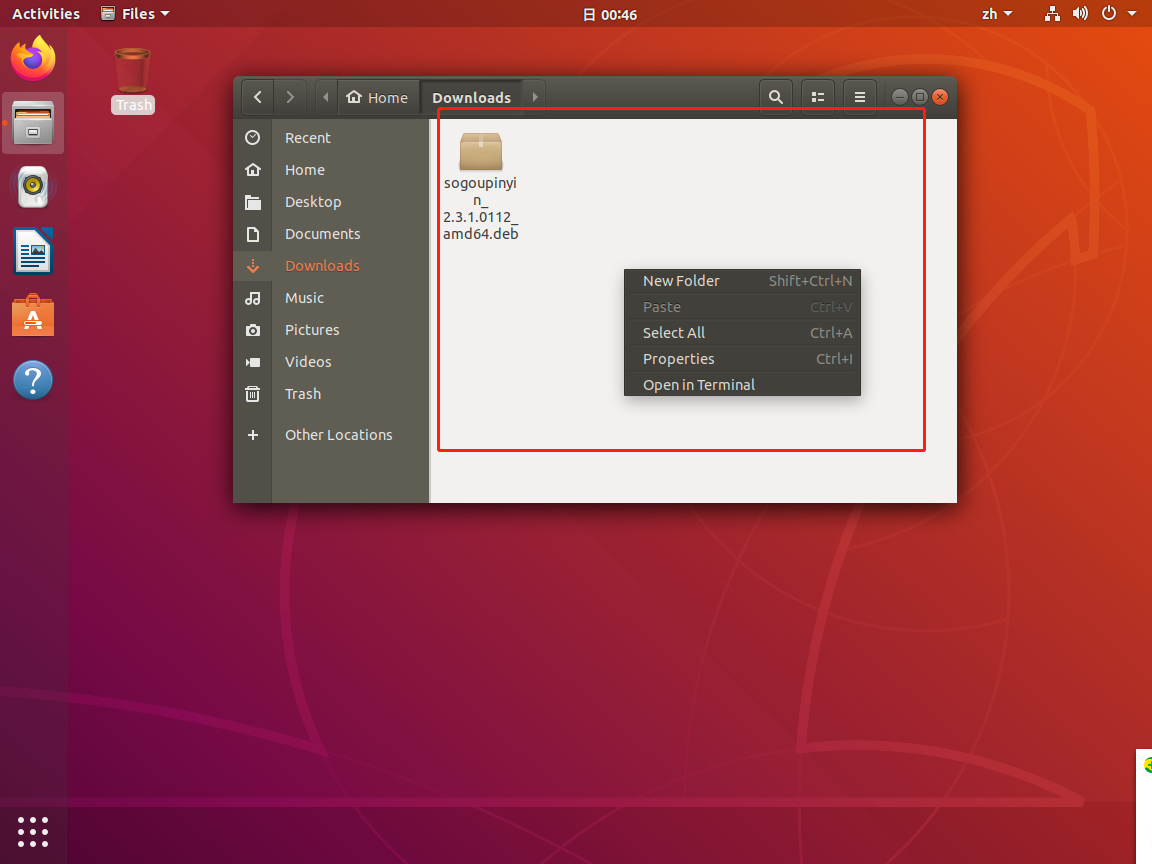Close the Files window
The height and width of the screenshot is (864, 1152).
(x=940, y=97)
